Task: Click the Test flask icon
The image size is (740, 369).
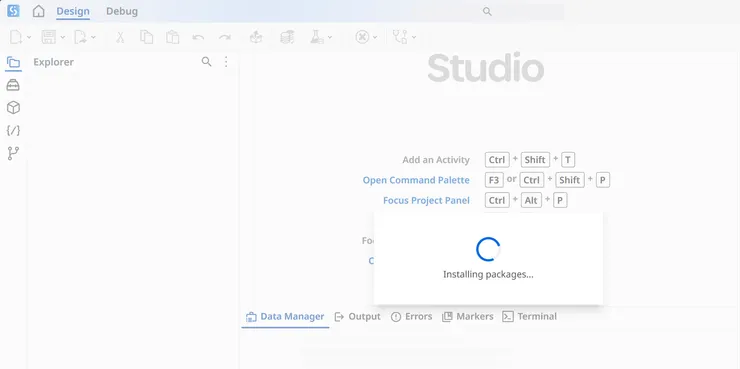Action: (317, 37)
